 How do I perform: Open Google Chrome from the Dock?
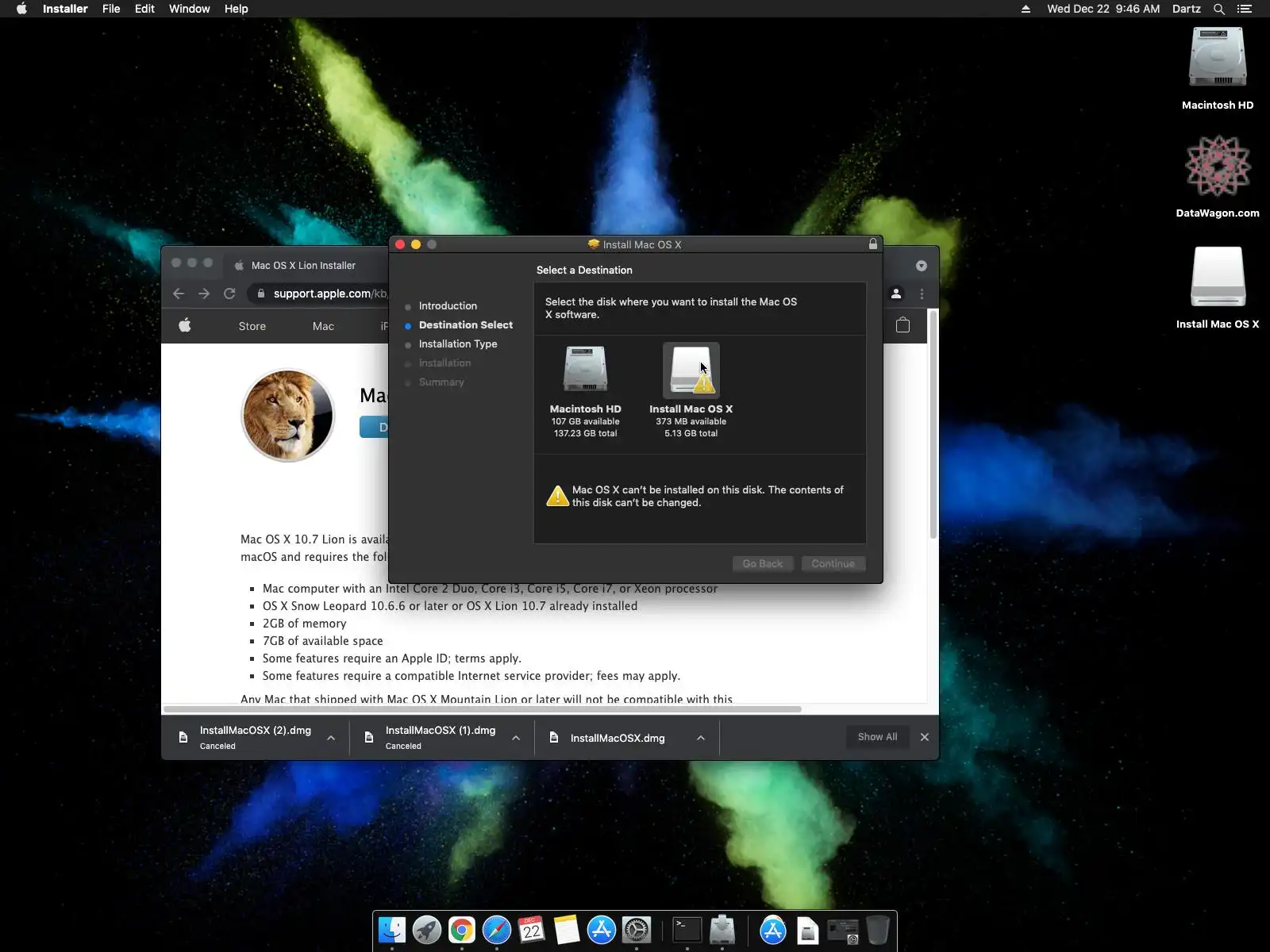(462, 930)
